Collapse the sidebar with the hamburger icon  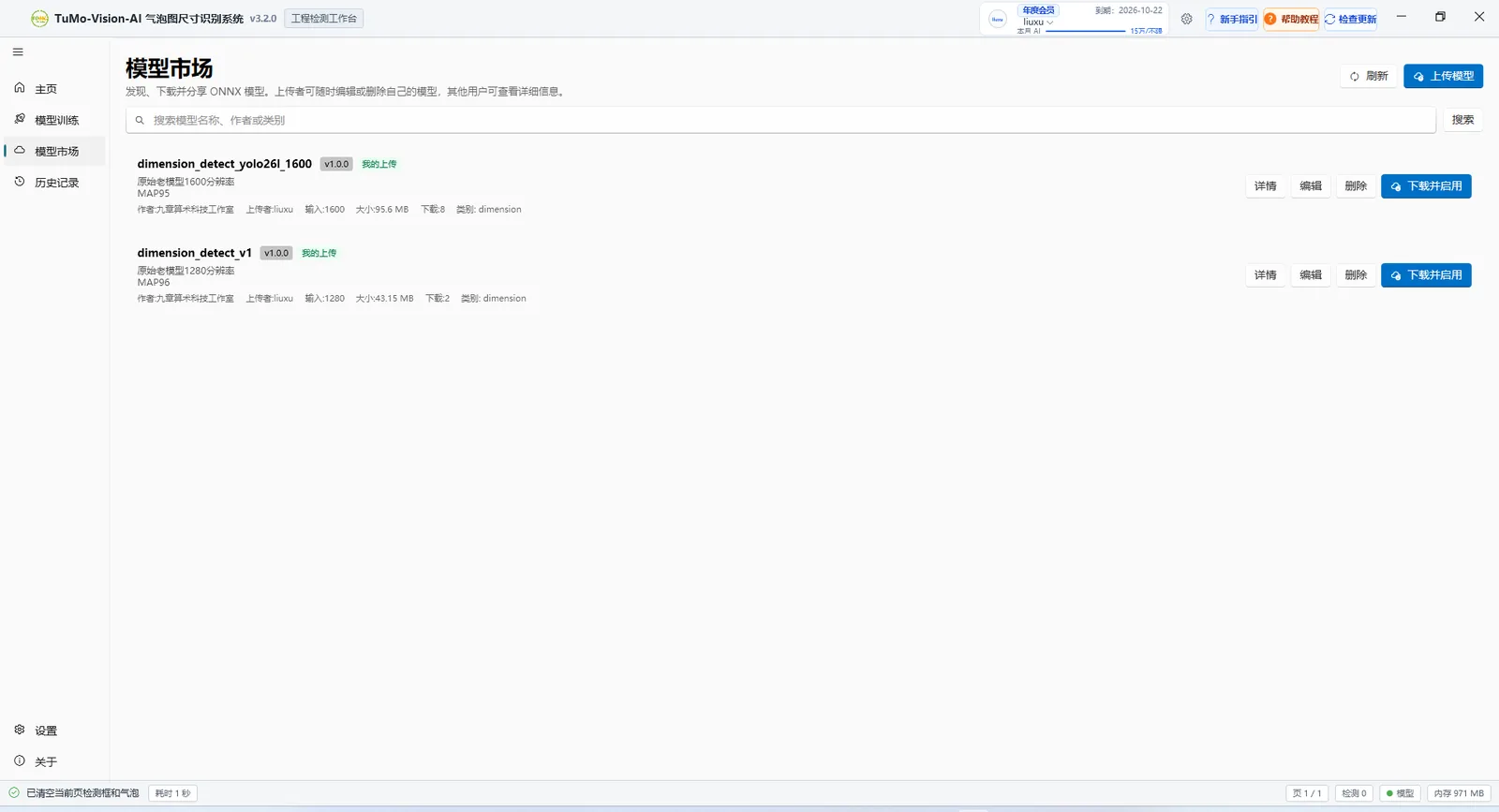click(18, 52)
